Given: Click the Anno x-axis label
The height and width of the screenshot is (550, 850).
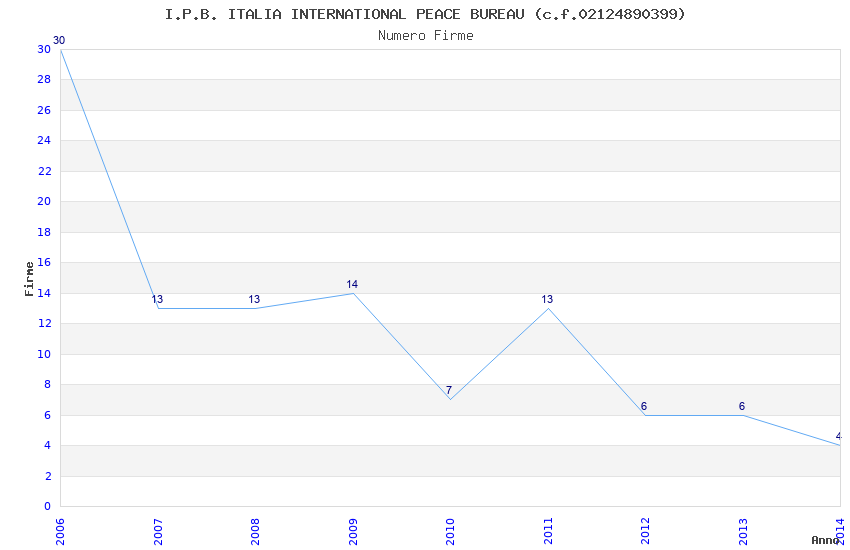Looking at the screenshot, I should tap(825, 540).
